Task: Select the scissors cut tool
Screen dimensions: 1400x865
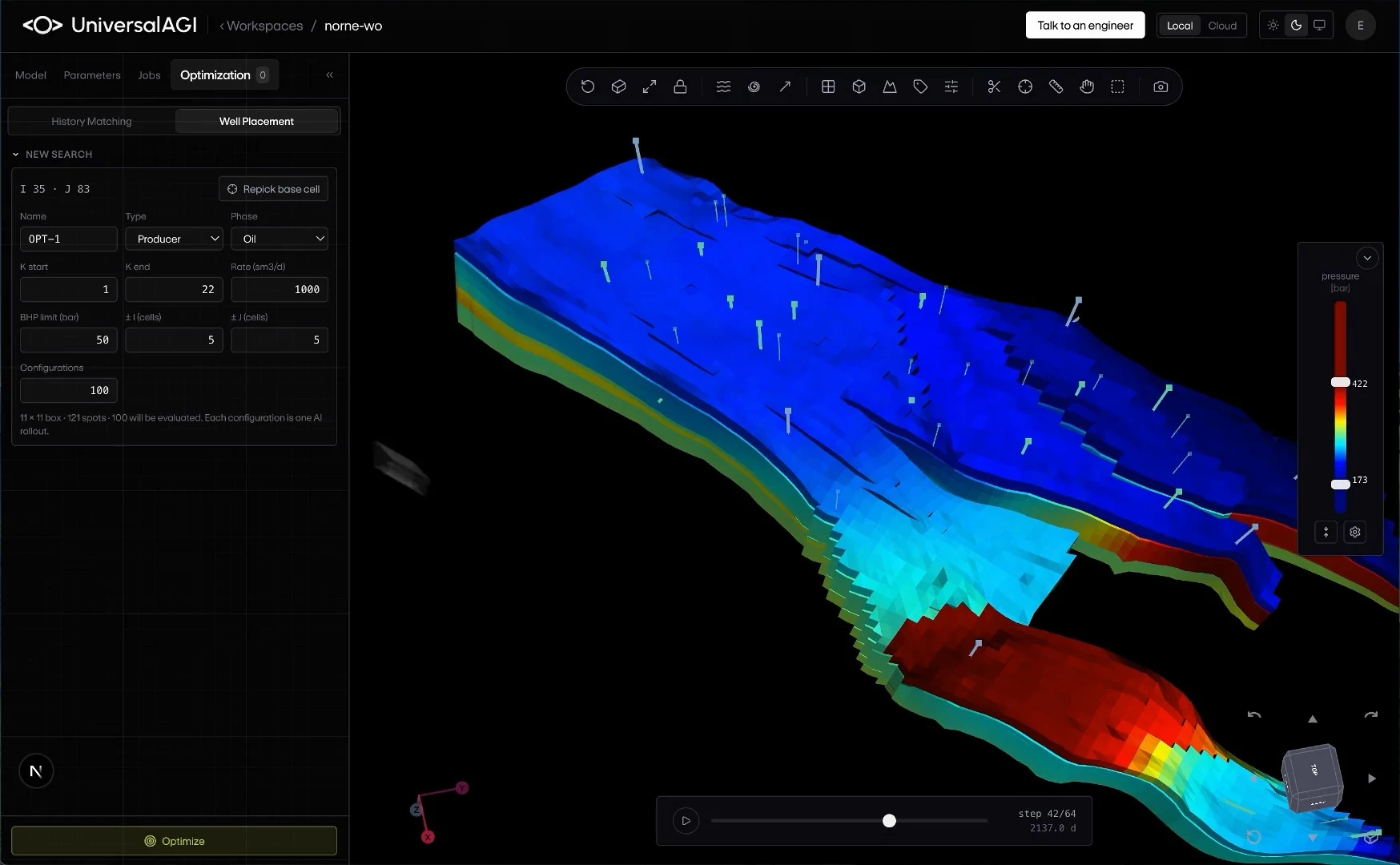Action: (x=994, y=86)
